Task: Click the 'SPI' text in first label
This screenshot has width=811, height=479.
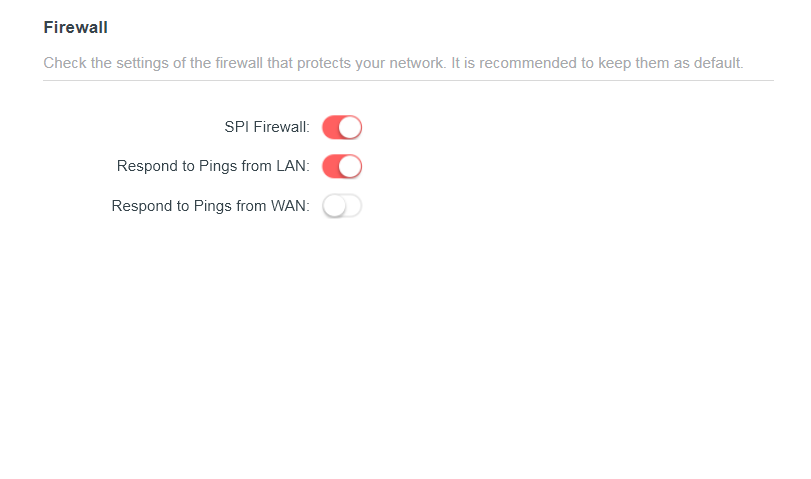Action: (x=236, y=127)
